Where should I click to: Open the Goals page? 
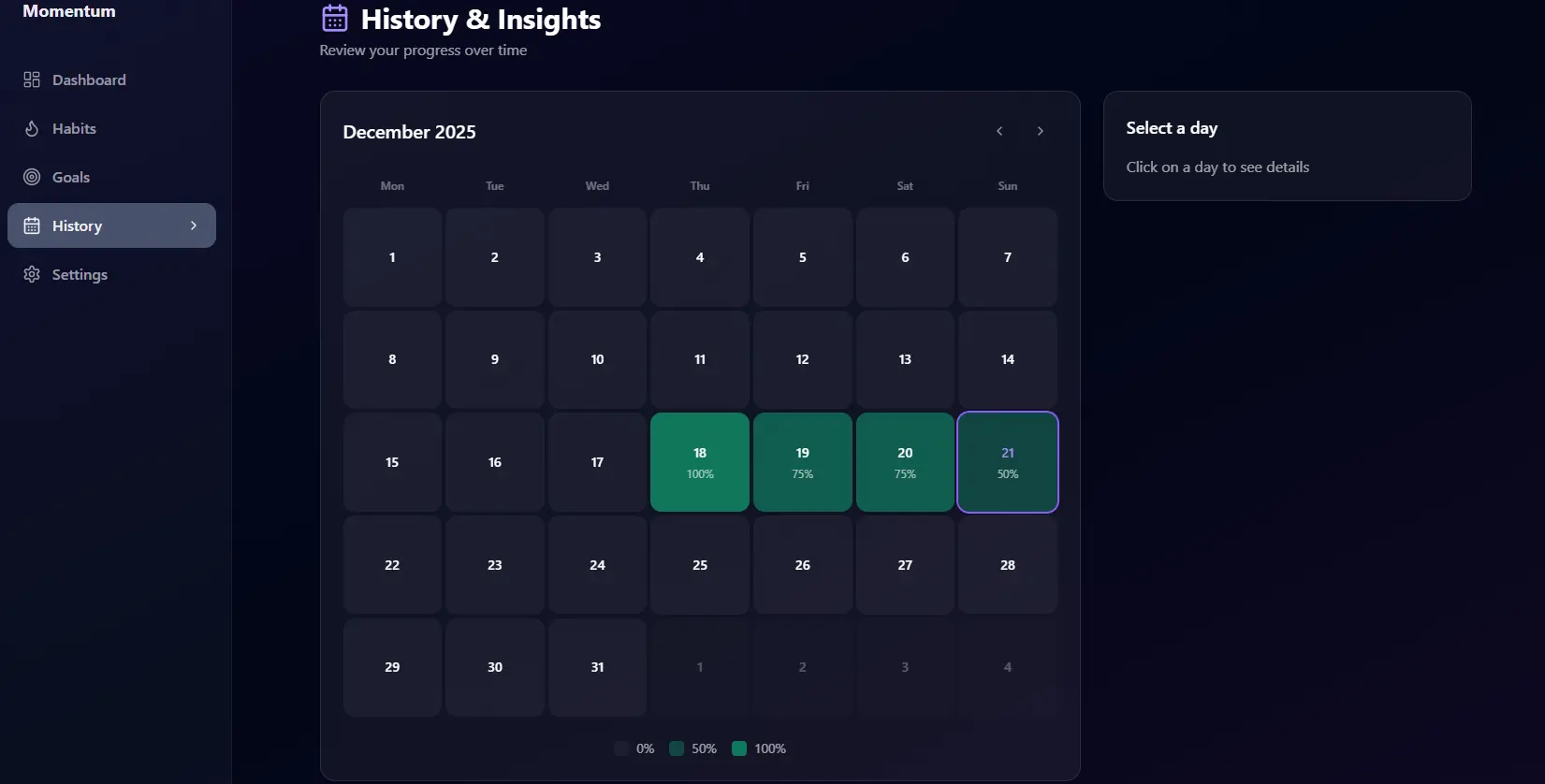tap(111, 177)
